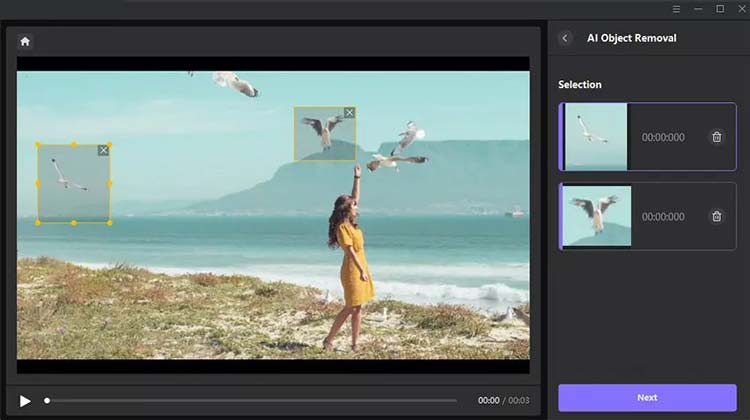This screenshot has height=420, width=750.
Task: Delete the second selection with trash icon
Action: click(716, 216)
